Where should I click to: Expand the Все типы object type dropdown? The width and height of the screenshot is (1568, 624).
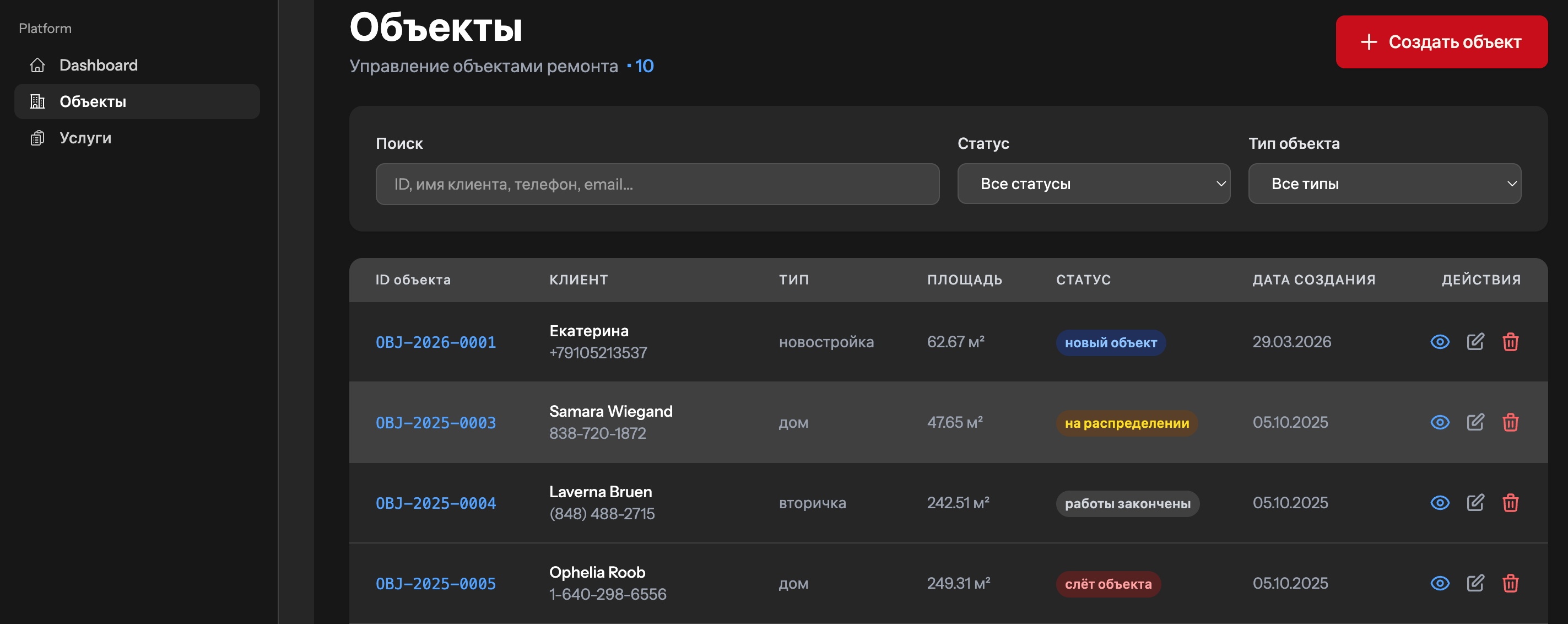pos(1384,183)
